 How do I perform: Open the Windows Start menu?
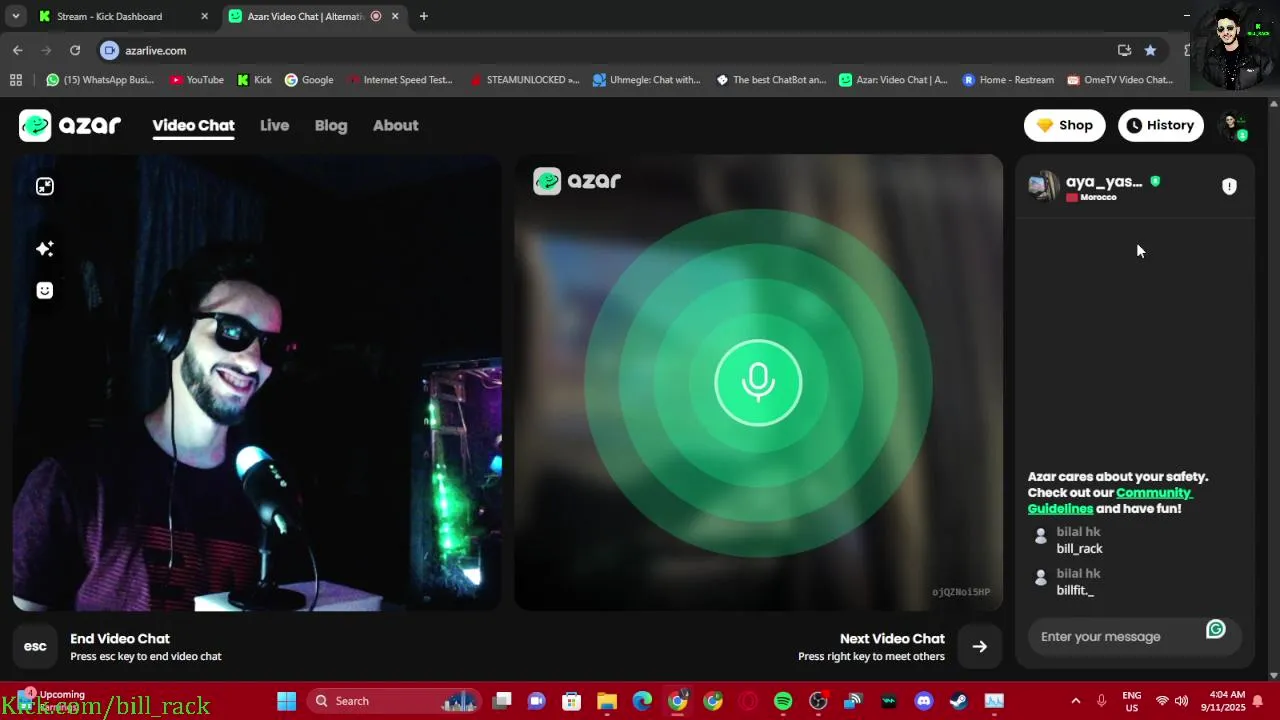[287, 701]
